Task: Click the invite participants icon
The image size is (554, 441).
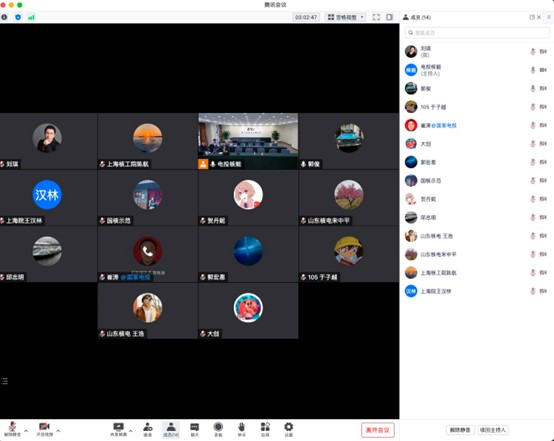Action: click(148, 429)
